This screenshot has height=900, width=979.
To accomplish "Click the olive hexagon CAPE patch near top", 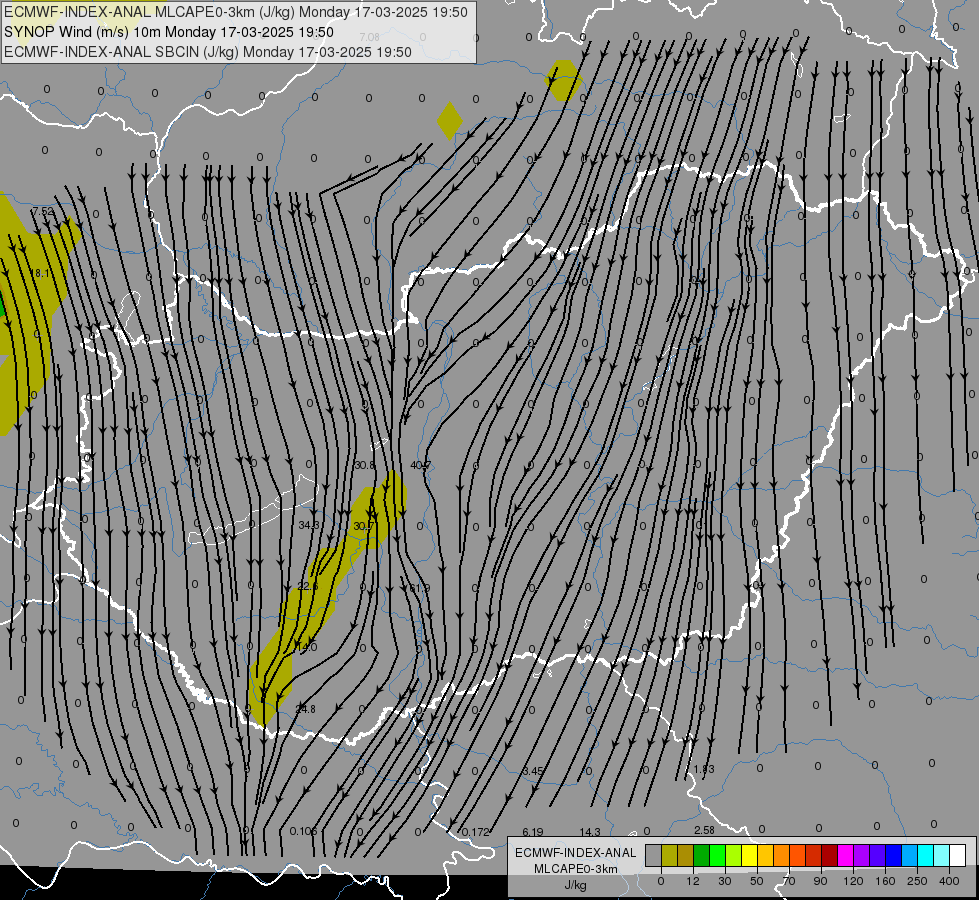I will [564, 80].
